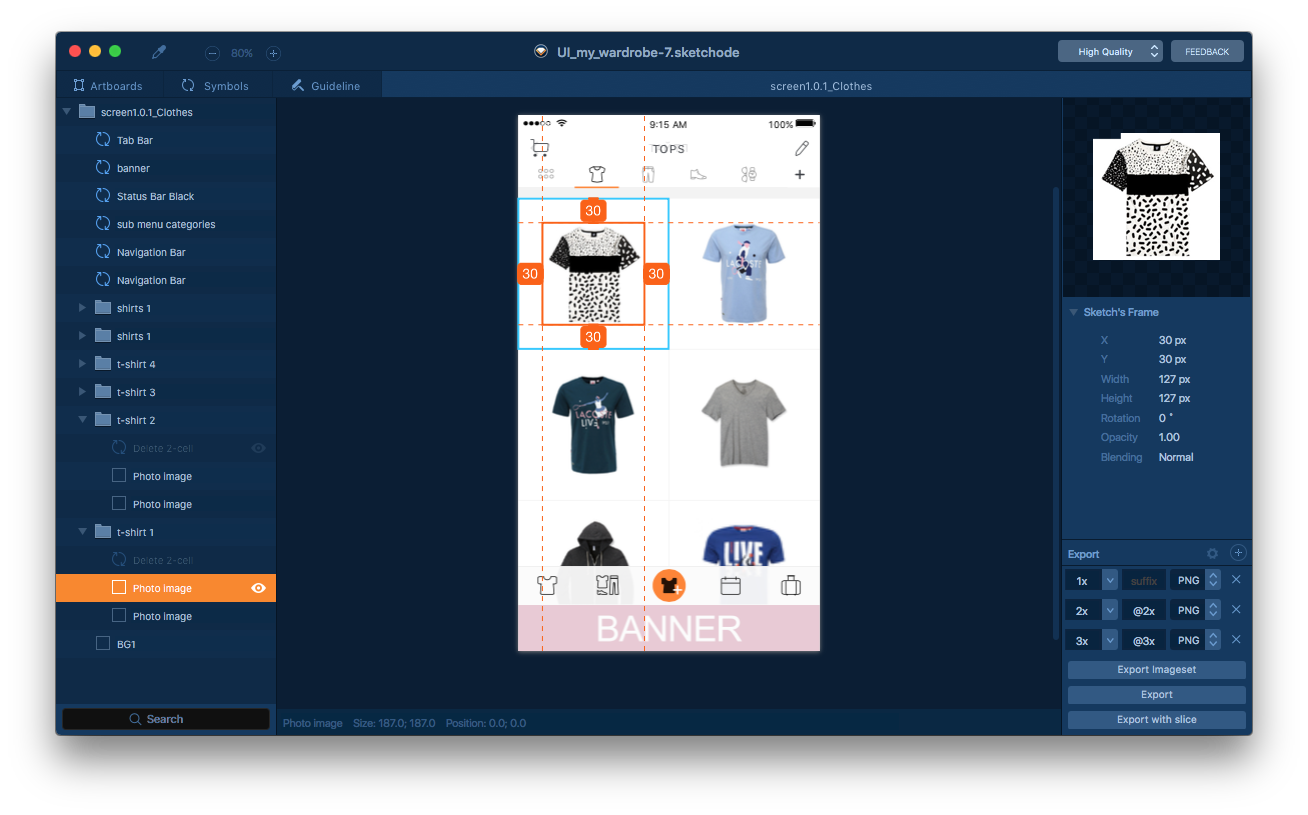This screenshot has height=815, width=1308.
Task: Click the t-shirt preview thumbnail
Action: tap(1156, 197)
